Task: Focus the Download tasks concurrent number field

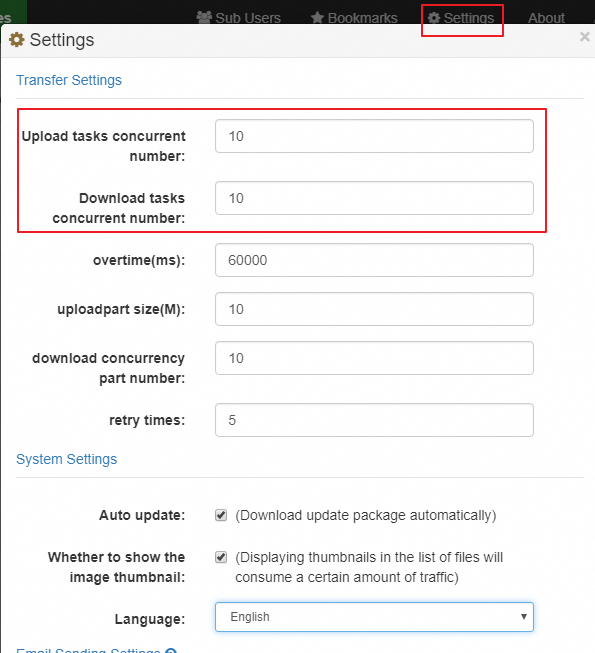Action: coord(374,198)
